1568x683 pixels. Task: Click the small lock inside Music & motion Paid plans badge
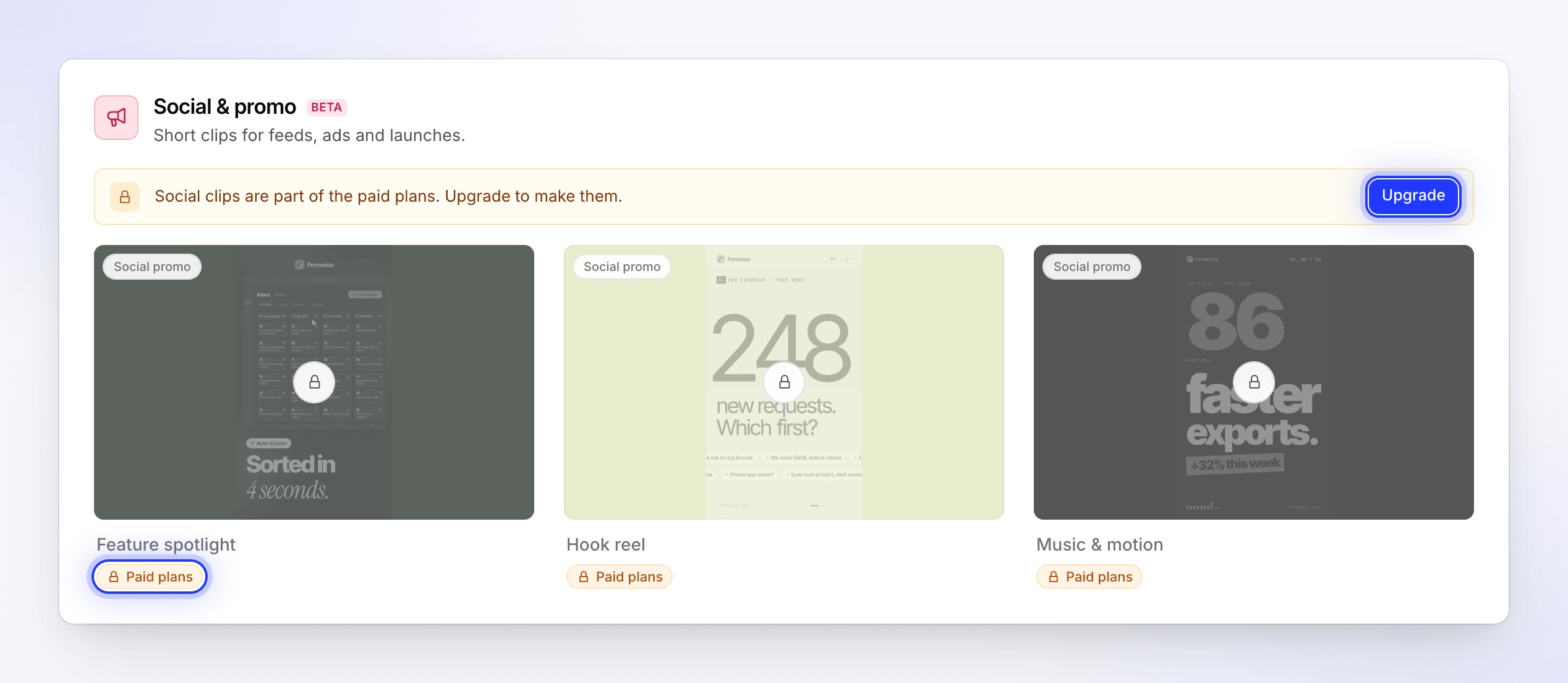1054,577
